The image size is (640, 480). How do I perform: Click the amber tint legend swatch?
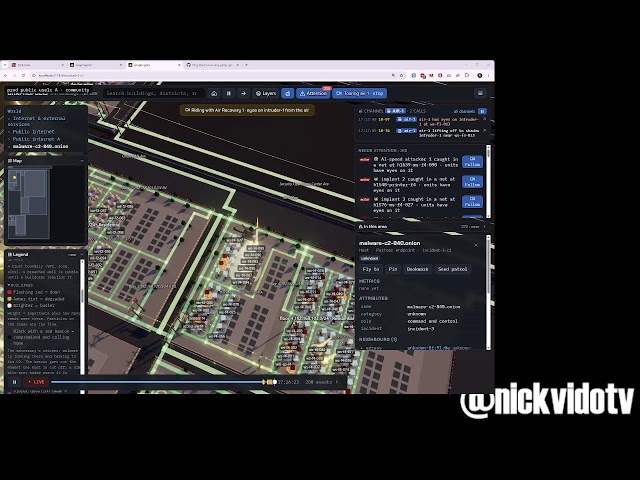[10, 299]
